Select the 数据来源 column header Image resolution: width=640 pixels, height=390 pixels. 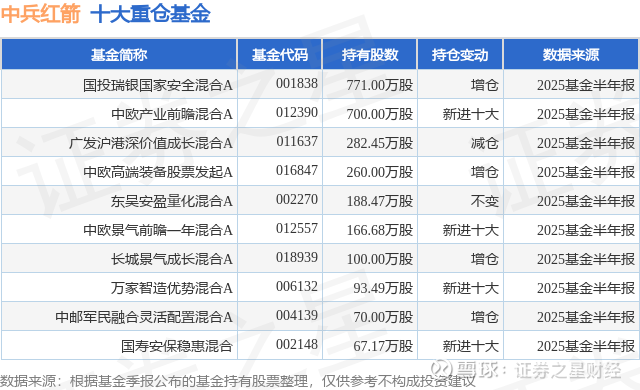(x=571, y=55)
